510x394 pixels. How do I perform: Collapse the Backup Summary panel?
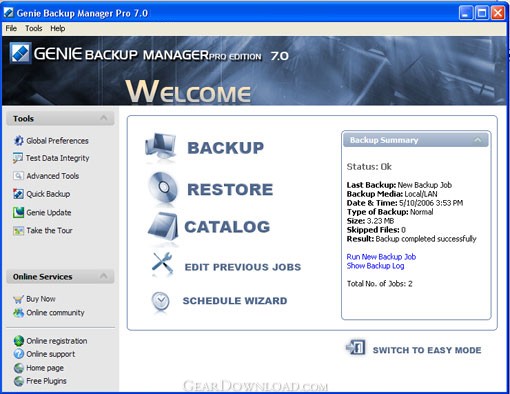tap(478, 140)
